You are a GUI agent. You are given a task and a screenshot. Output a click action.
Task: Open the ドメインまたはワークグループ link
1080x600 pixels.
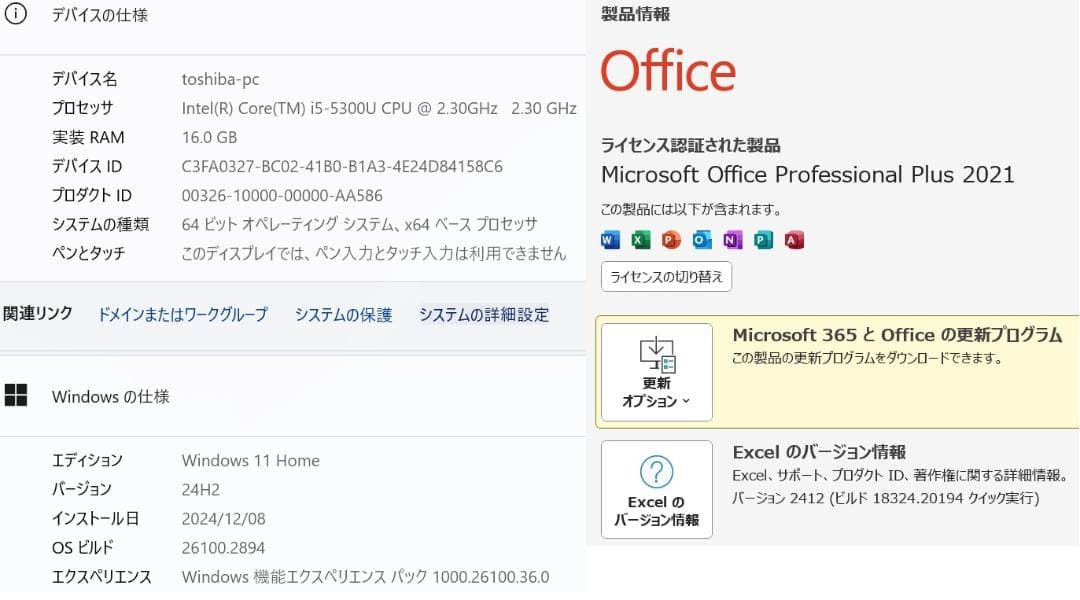[x=181, y=314]
